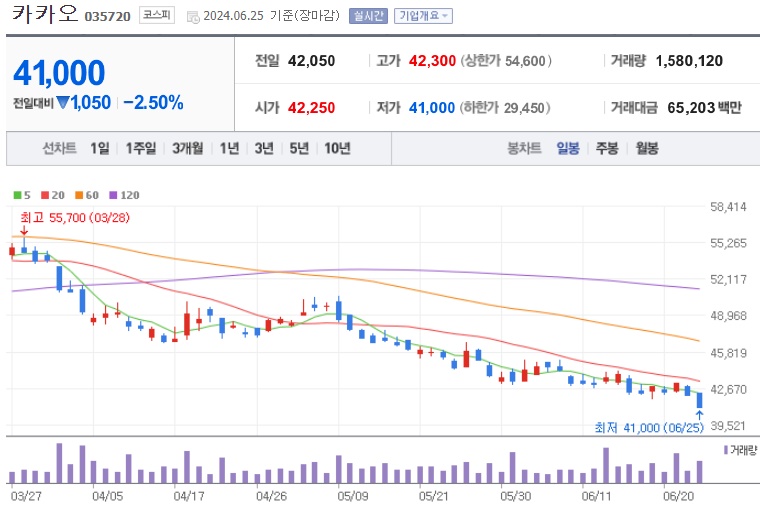This screenshot has width=760, height=508.
Task: Click the purple 120-day average legend swatch
Action: pyautogui.click(x=113, y=195)
